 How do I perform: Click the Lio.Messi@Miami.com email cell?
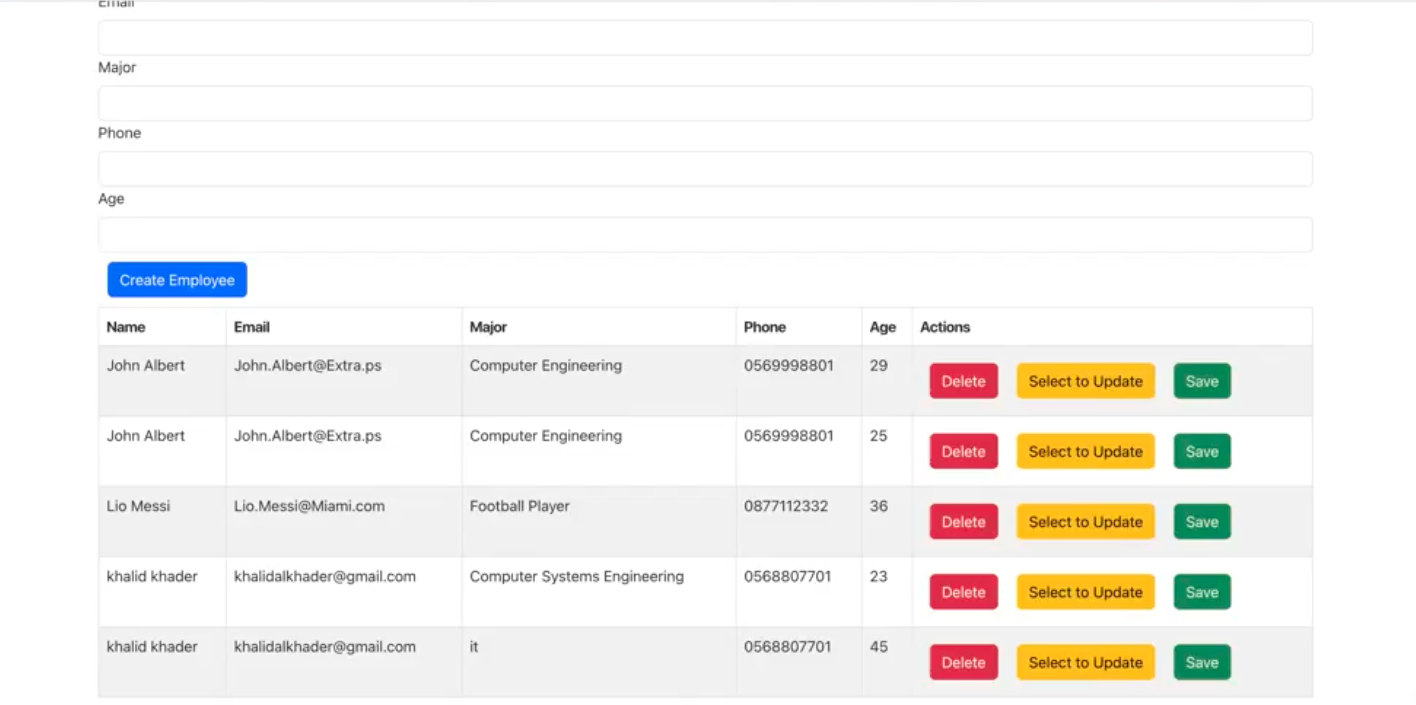point(309,506)
